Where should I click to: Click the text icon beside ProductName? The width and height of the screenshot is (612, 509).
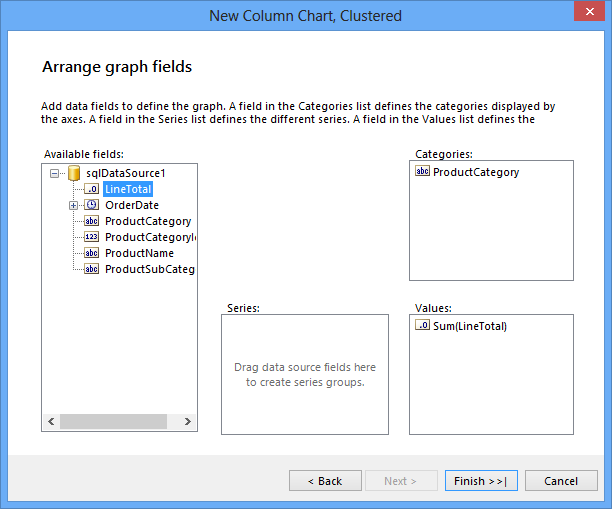91,253
